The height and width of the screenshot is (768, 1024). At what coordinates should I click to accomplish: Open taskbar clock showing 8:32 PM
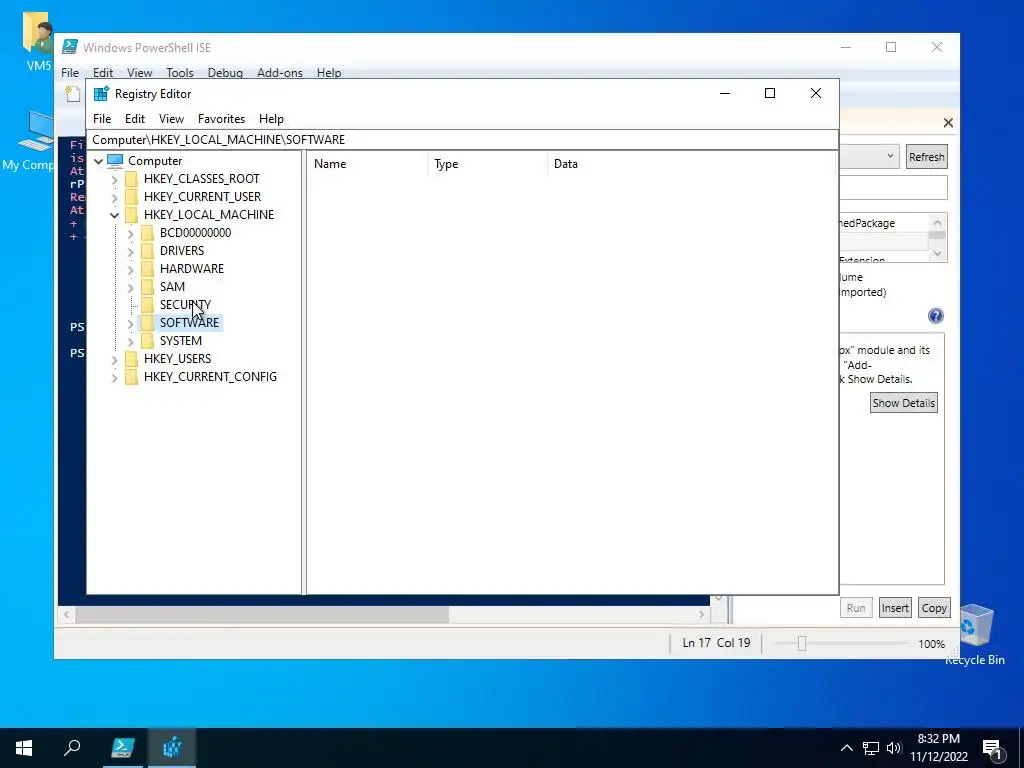click(x=938, y=748)
